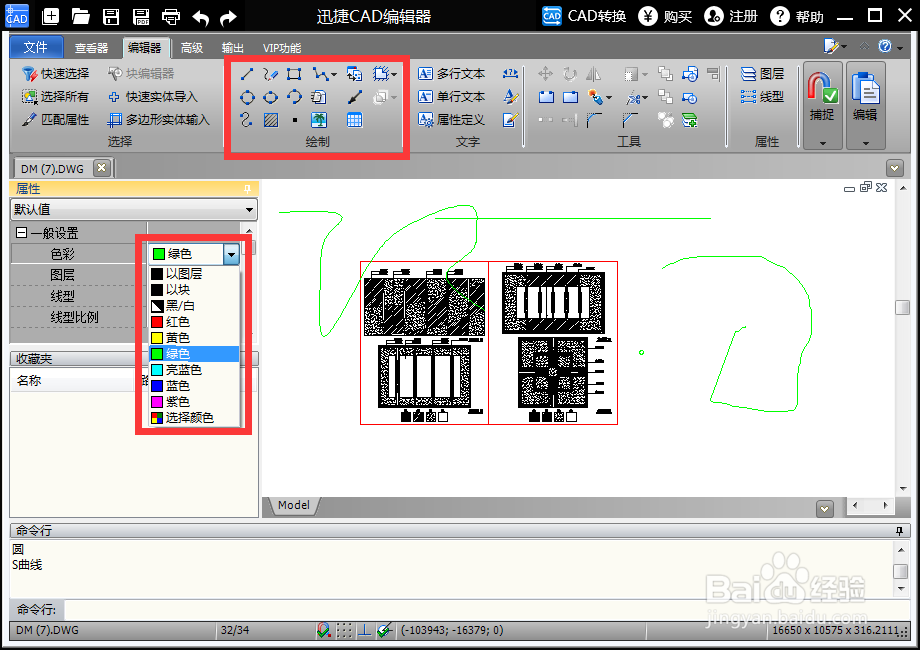The image size is (920, 650).
Task: Collapse the 一般设置 tree section
Action: (x=22, y=233)
